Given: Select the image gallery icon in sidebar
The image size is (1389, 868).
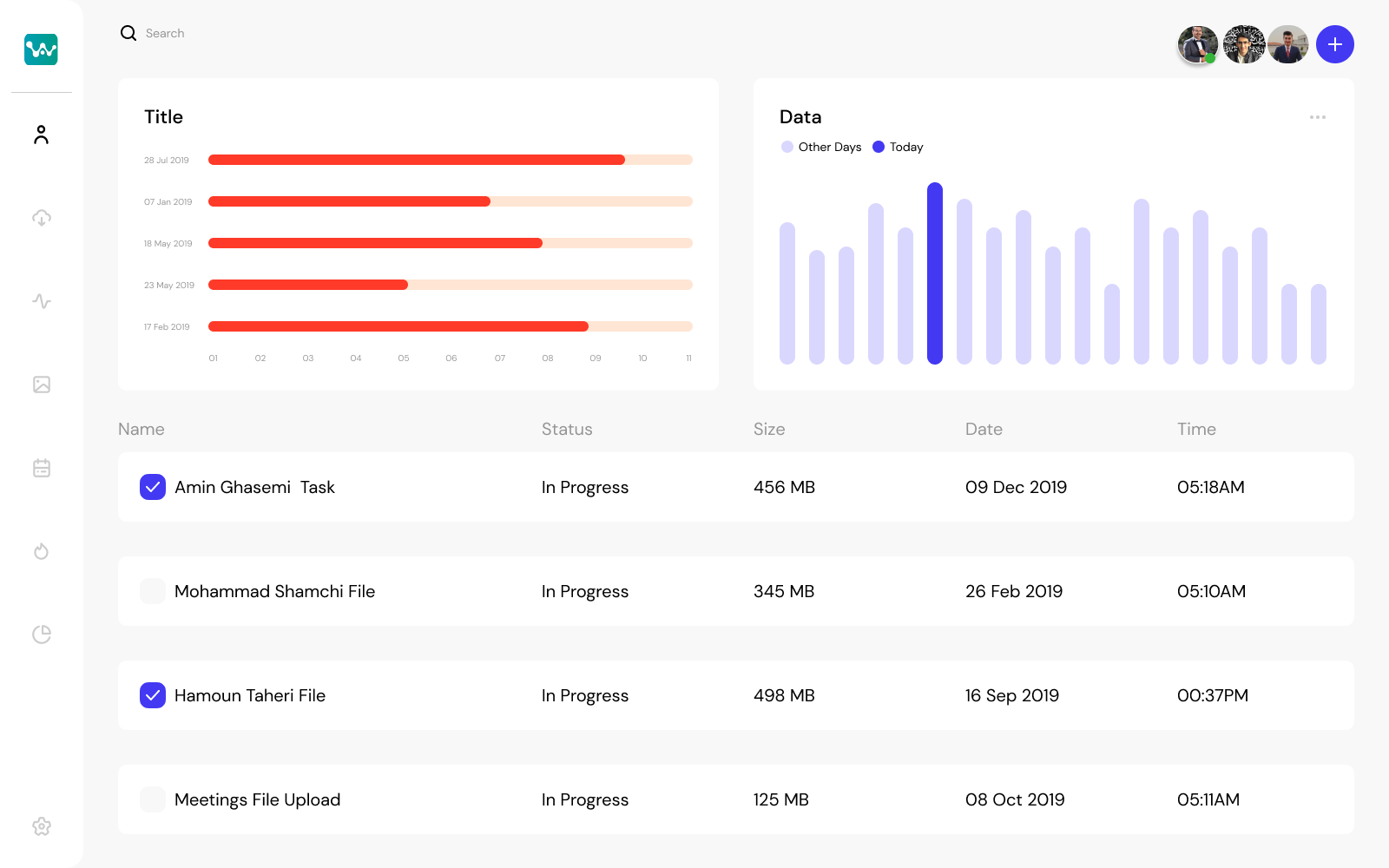Looking at the screenshot, I should (41, 385).
